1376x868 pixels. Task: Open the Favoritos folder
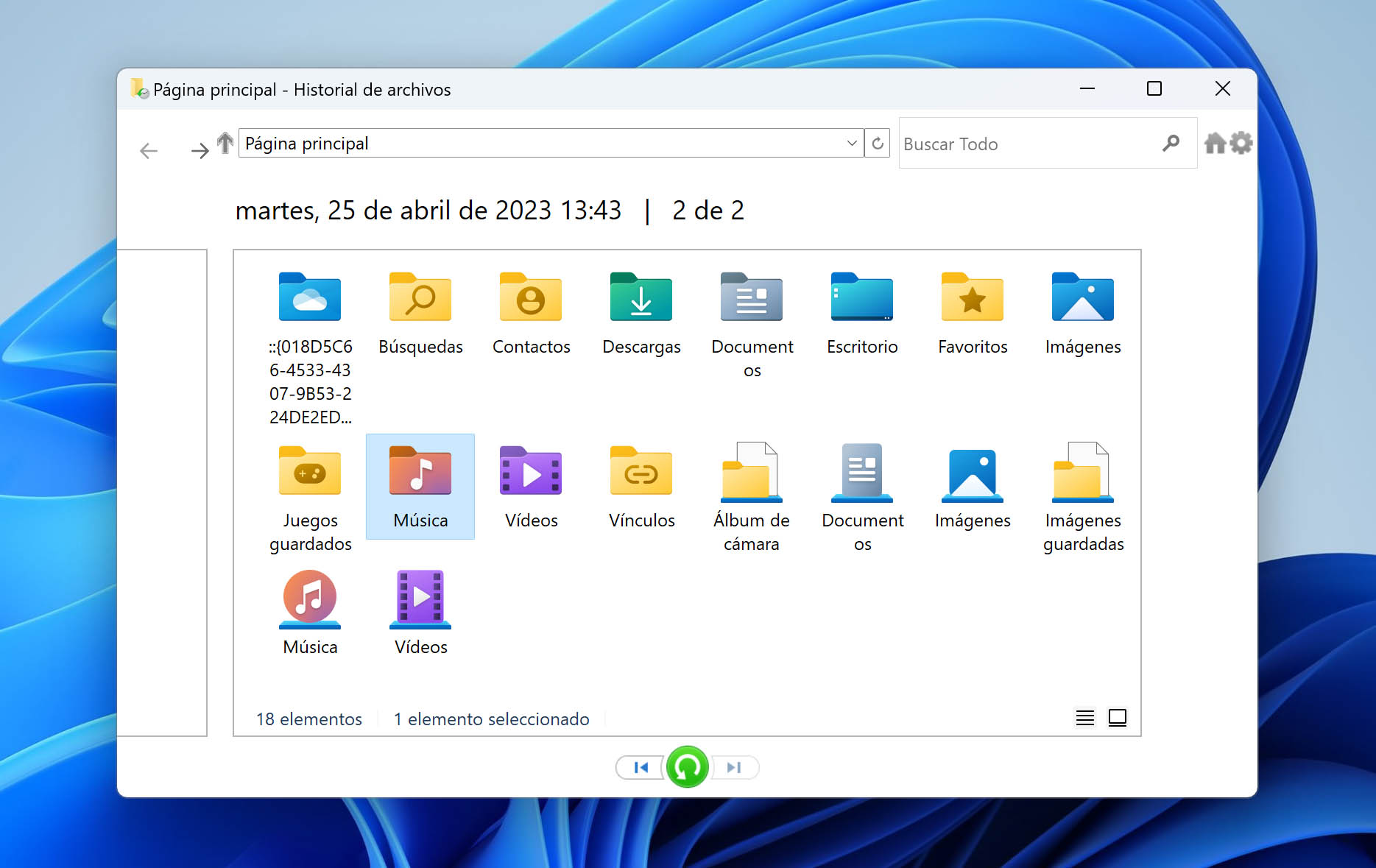[973, 298]
